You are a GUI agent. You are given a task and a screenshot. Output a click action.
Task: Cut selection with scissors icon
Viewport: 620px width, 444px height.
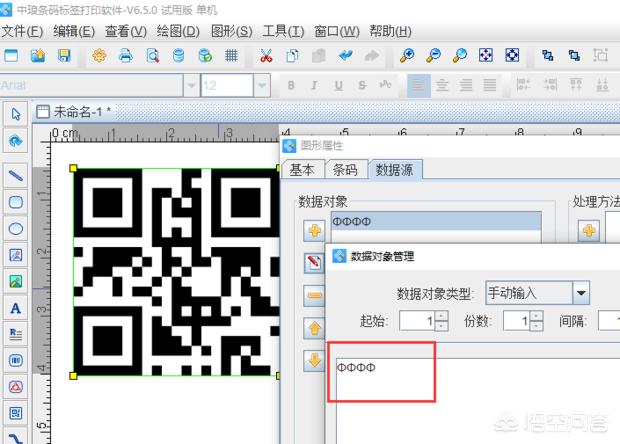tap(266, 55)
